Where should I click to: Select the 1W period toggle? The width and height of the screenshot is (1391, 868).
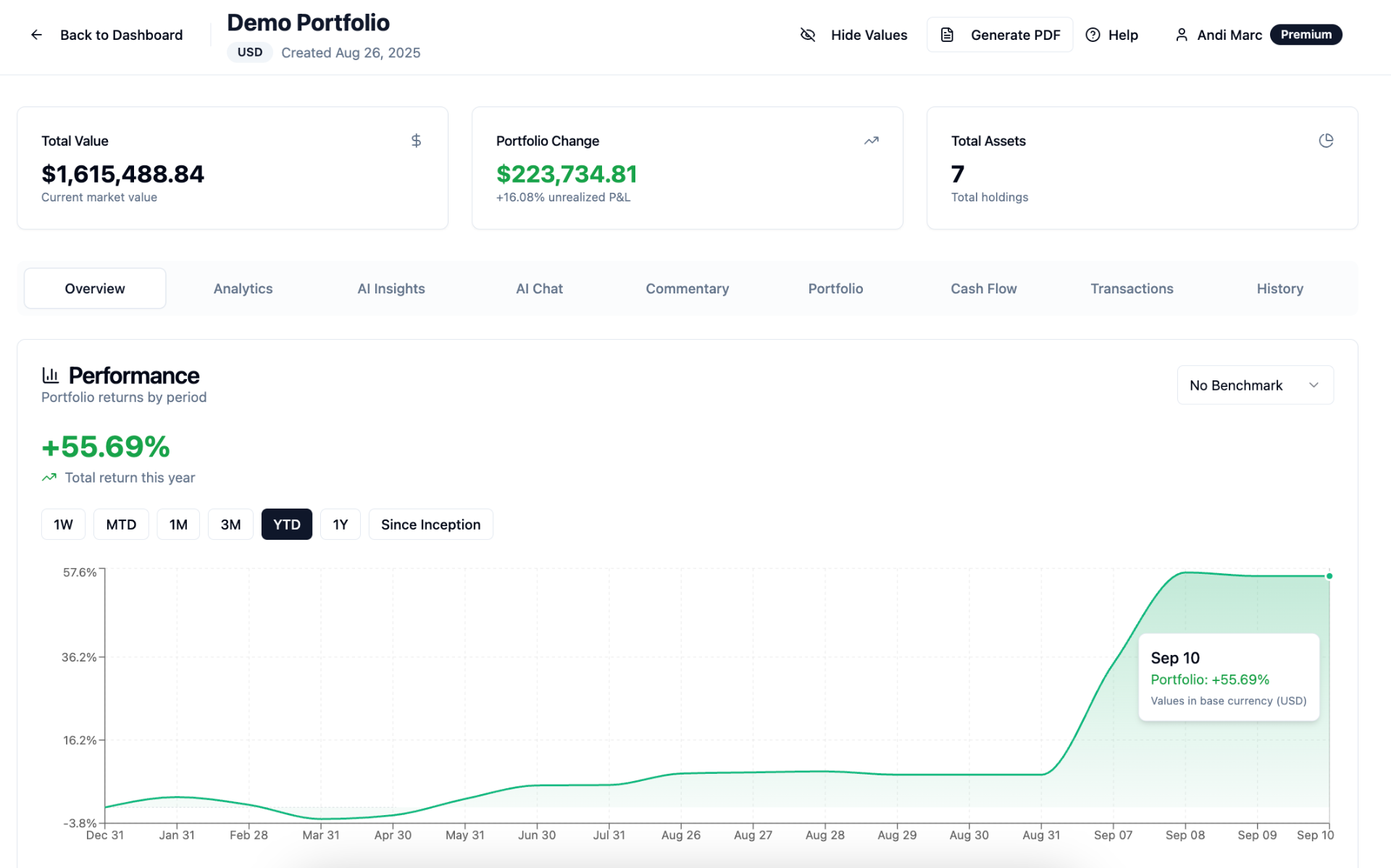63,525
